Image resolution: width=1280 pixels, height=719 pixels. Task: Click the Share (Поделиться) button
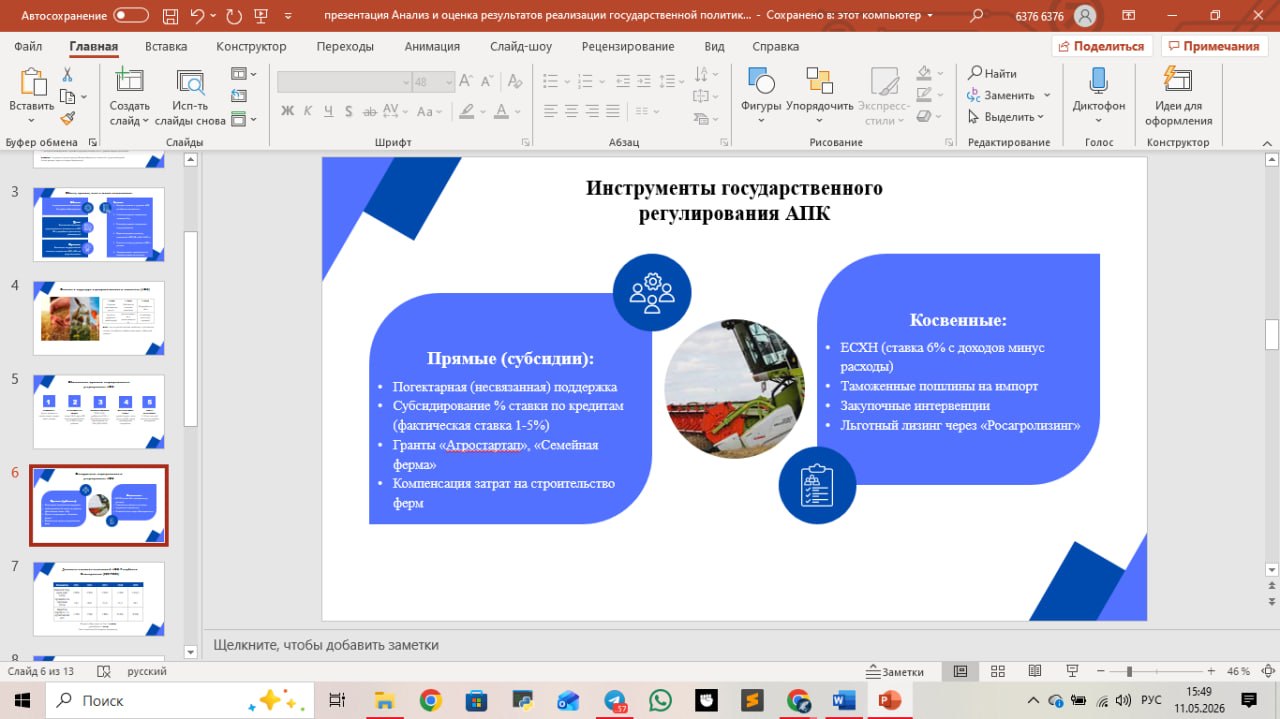pos(1102,46)
